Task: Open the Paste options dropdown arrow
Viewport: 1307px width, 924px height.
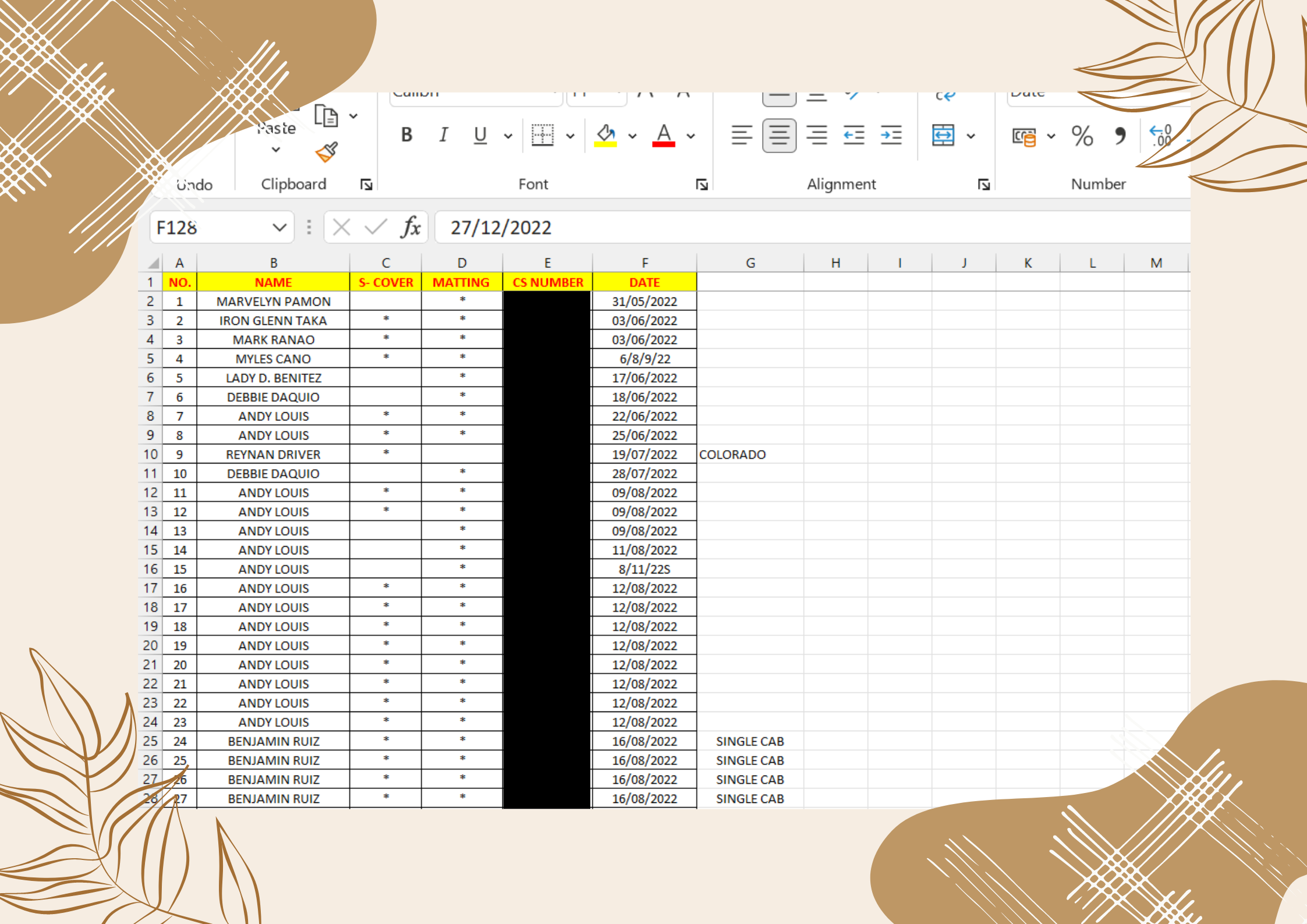Action: click(276, 150)
